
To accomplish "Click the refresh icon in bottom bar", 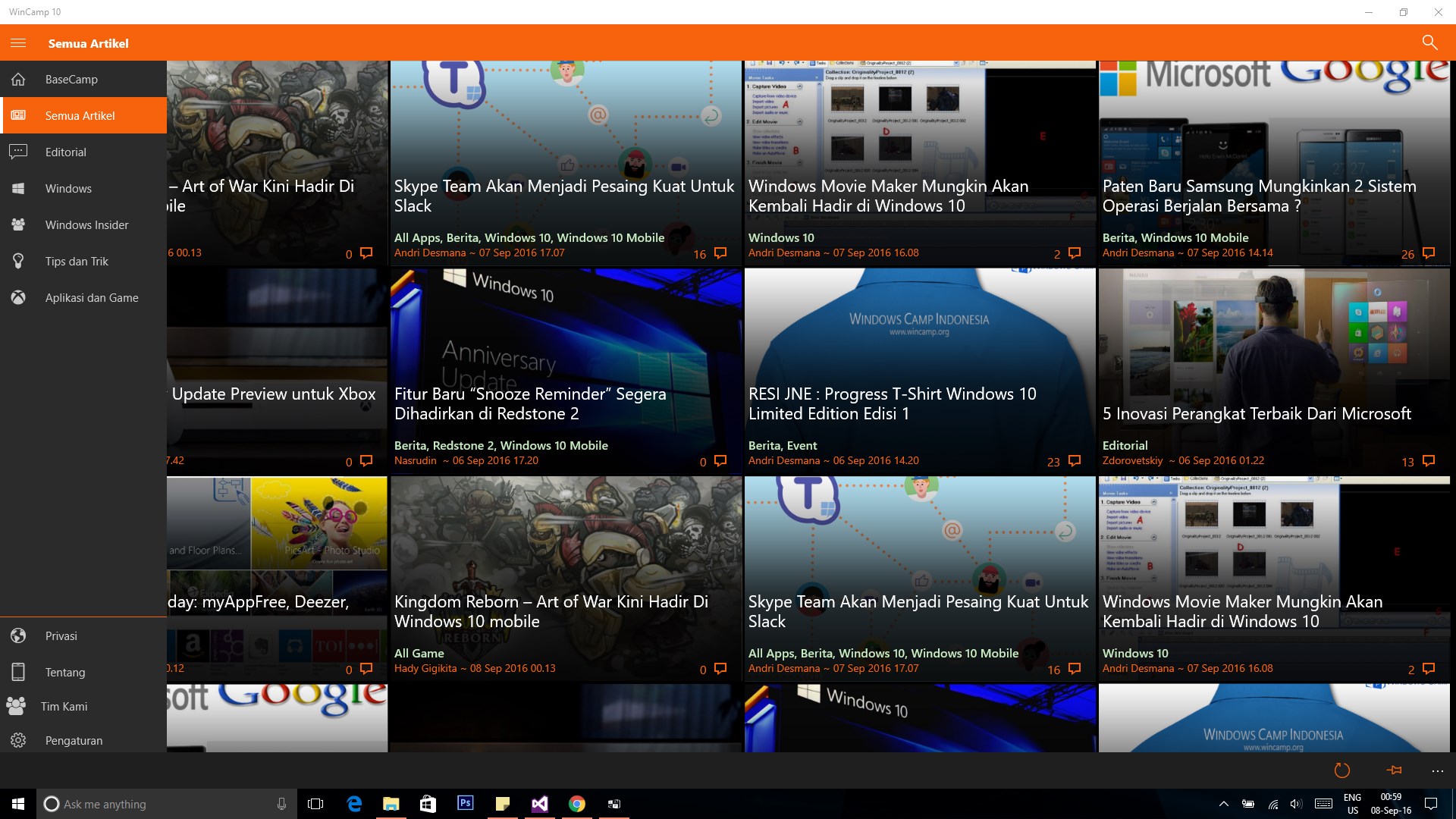I will click(x=1341, y=770).
